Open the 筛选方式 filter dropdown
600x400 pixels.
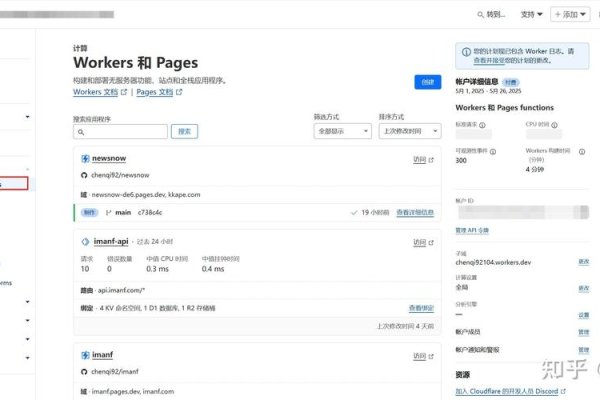pyautogui.click(x=342, y=131)
